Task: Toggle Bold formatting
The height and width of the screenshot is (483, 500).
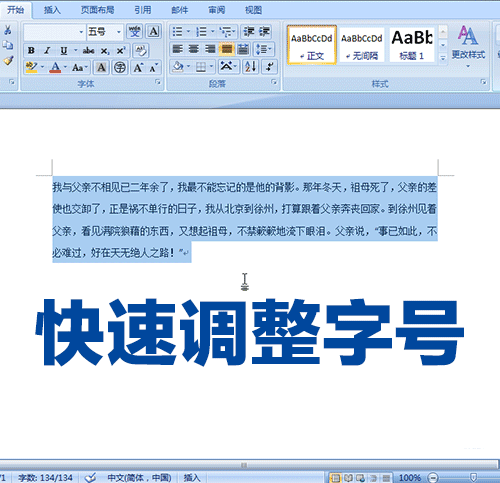Action: (31, 51)
